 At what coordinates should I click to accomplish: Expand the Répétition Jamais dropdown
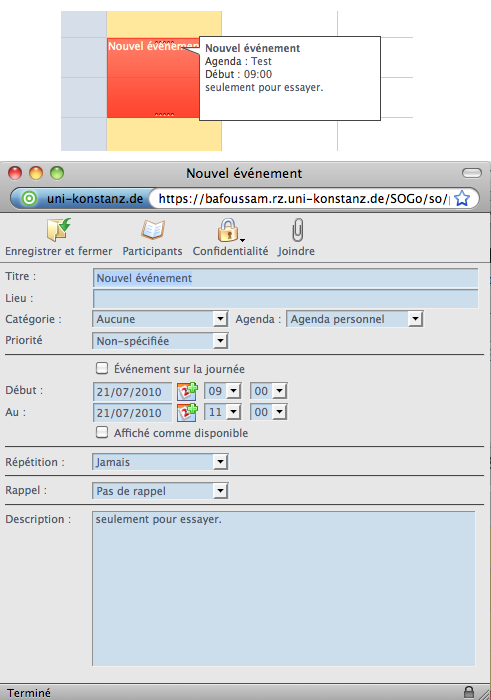coord(160,462)
